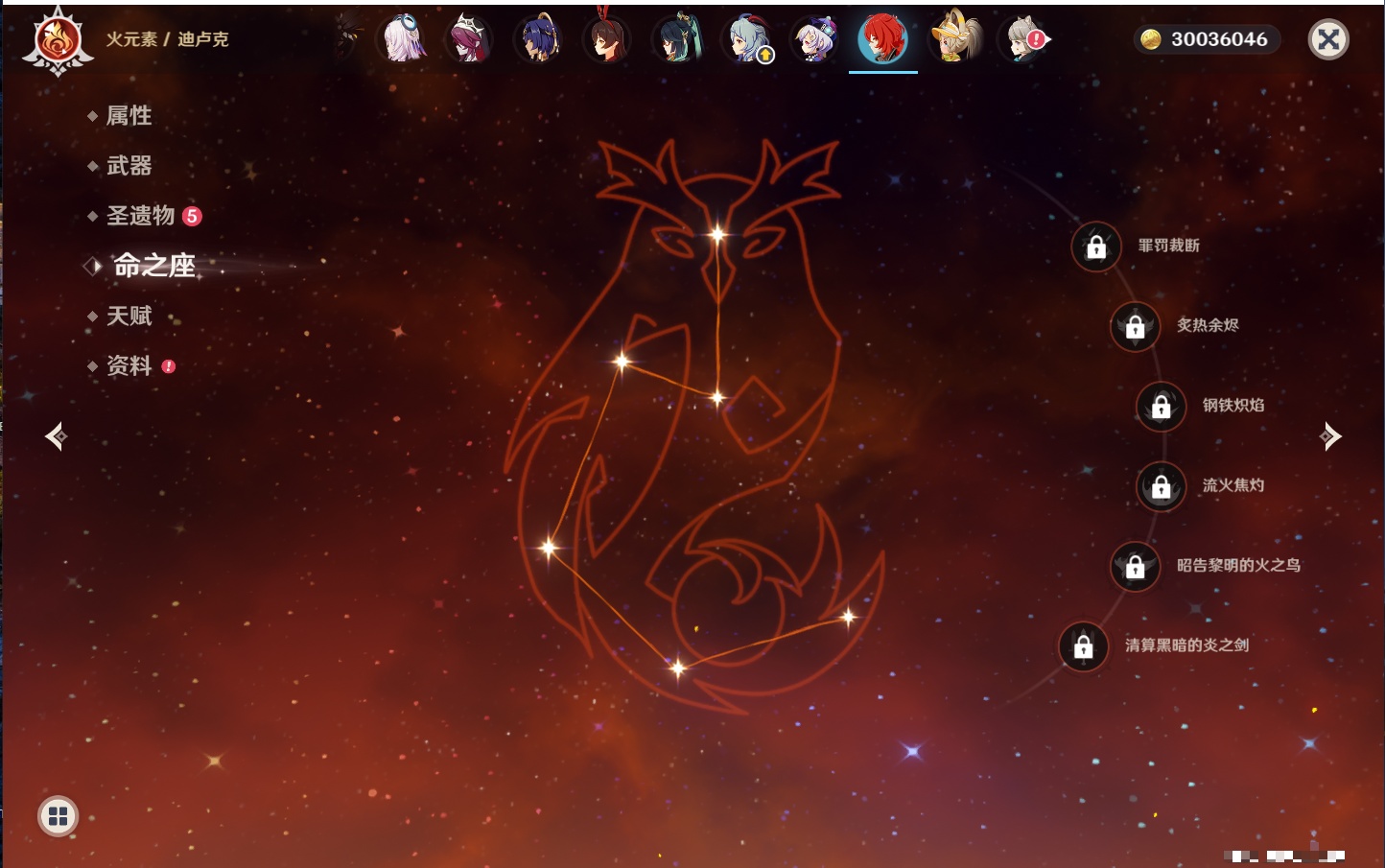Viewport: 1385px width, 868px height.
Task: Click the Mora coin balance 30036046
Action: 1206,39
